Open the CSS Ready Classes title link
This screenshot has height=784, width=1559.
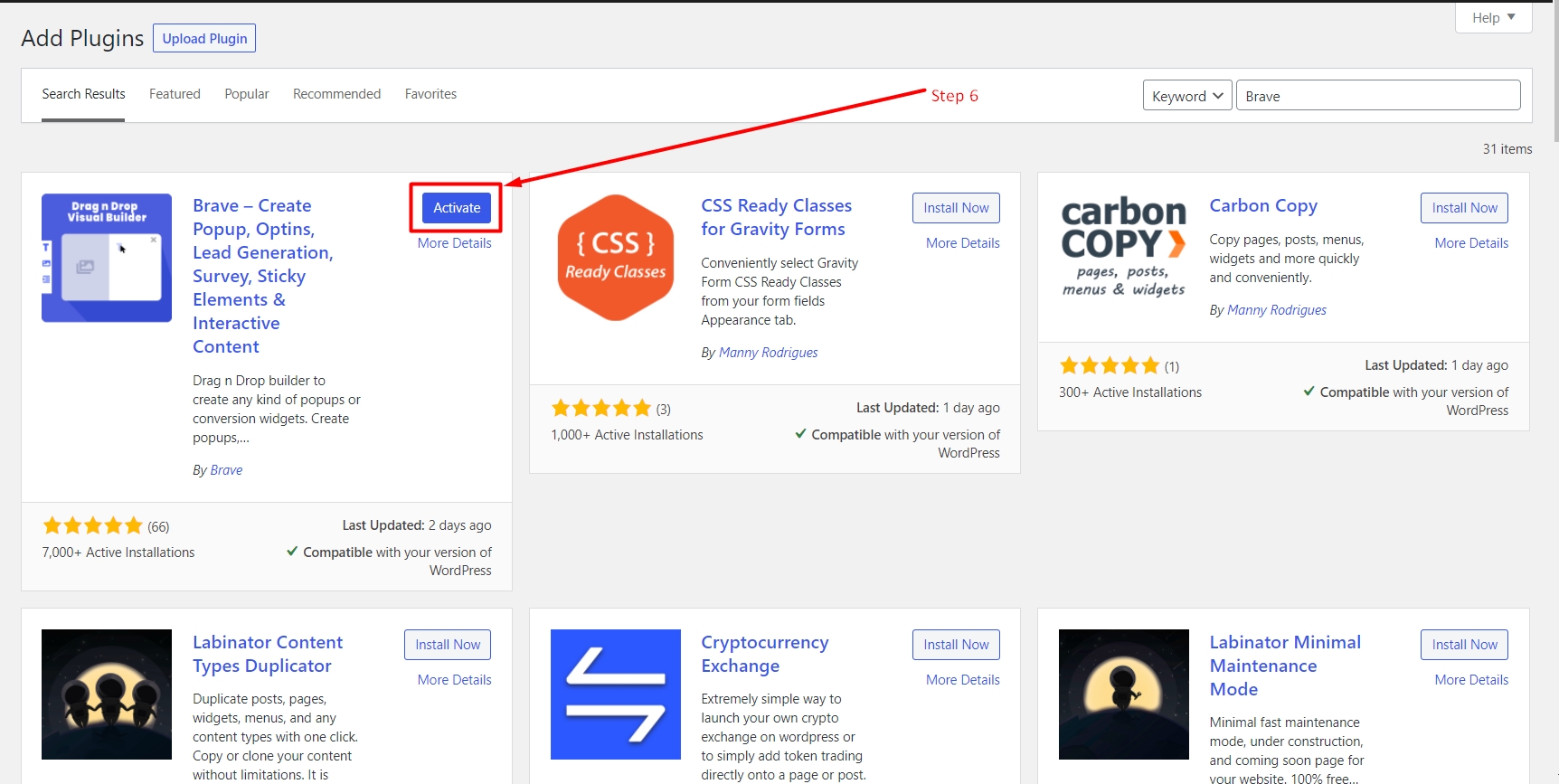click(x=777, y=217)
